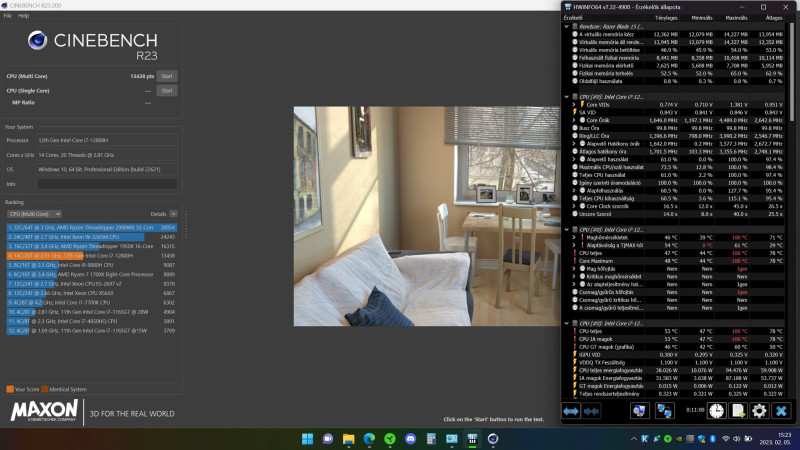
Task: Click the Info input field in Your System
Action: [x=107, y=184]
